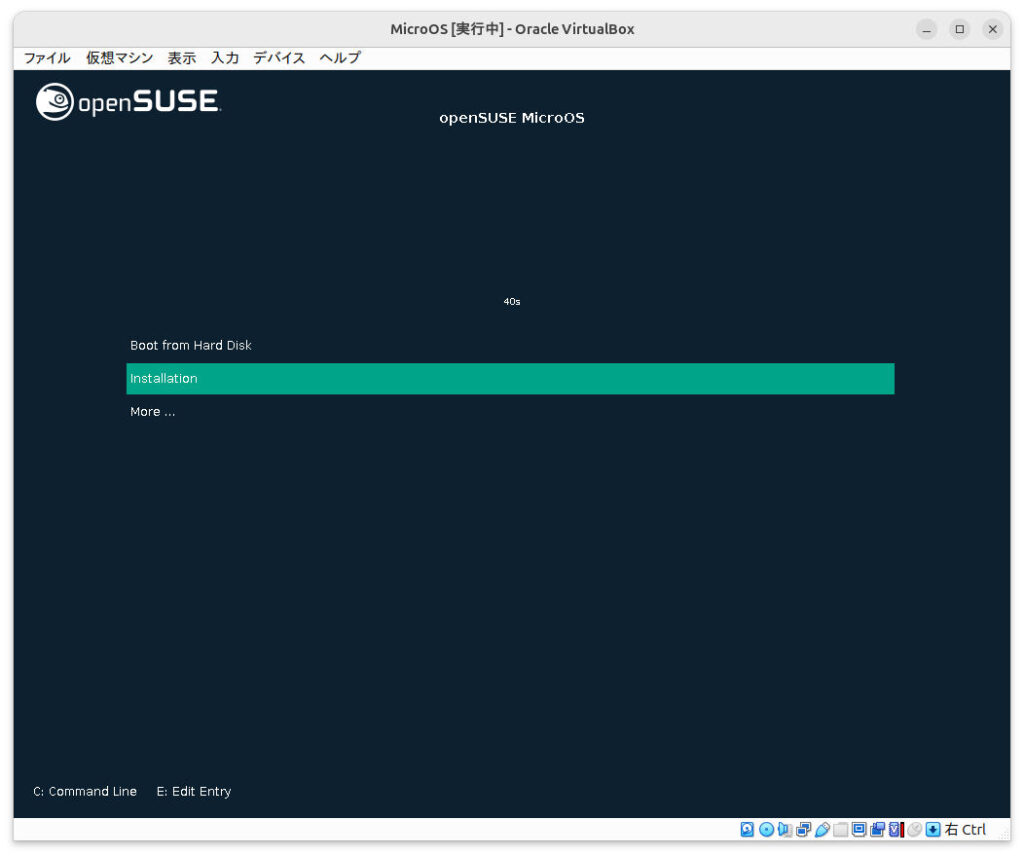Open the 表示 menu

pos(182,58)
